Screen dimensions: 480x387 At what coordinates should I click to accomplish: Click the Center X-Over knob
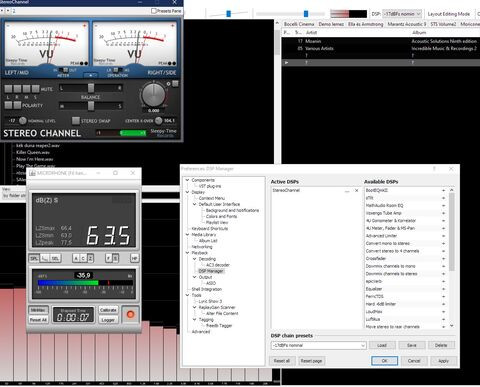point(159,120)
